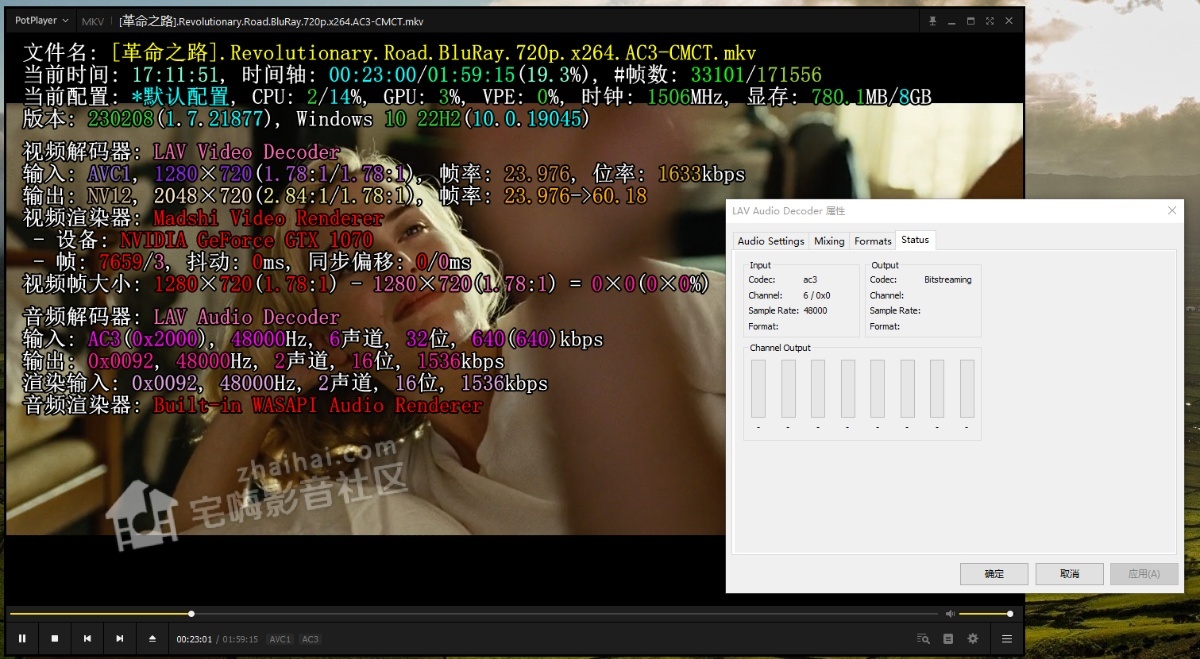Image resolution: width=1200 pixels, height=659 pixels.
Task: Click the 确定 (OK) button
Action: (994, 574)
